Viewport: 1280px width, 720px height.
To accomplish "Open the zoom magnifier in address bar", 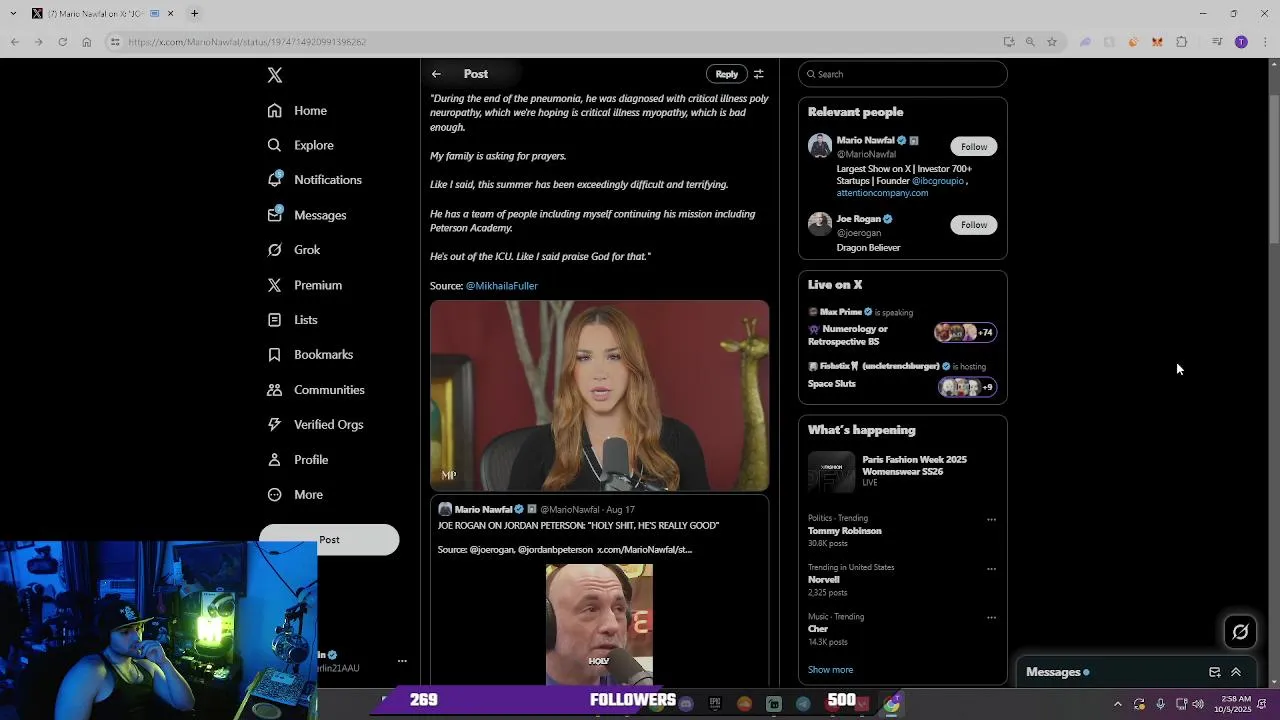I will [1030, 42].
